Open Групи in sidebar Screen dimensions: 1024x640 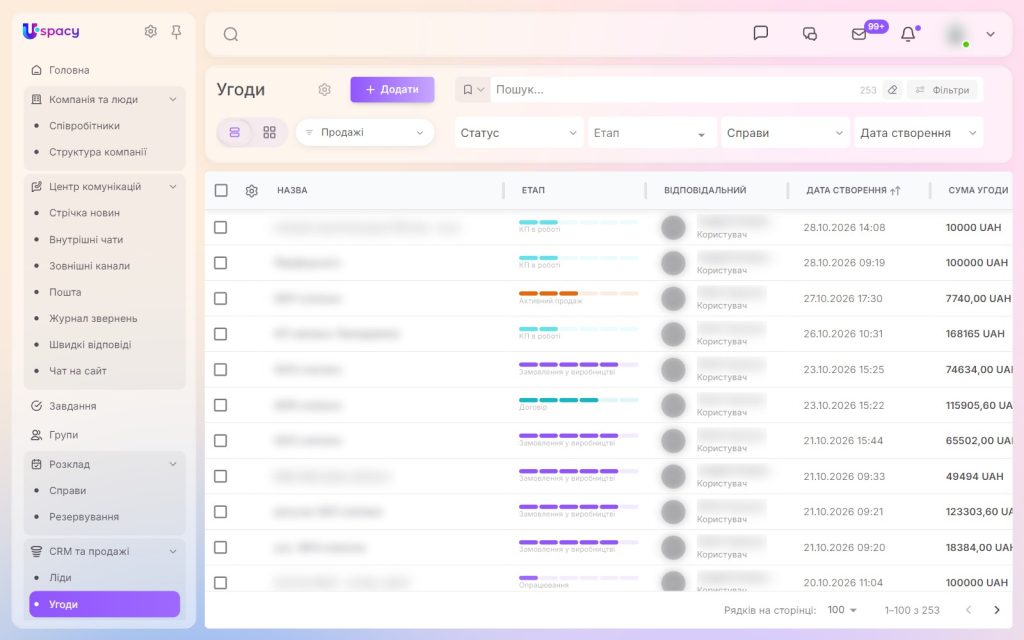[104, 435]
